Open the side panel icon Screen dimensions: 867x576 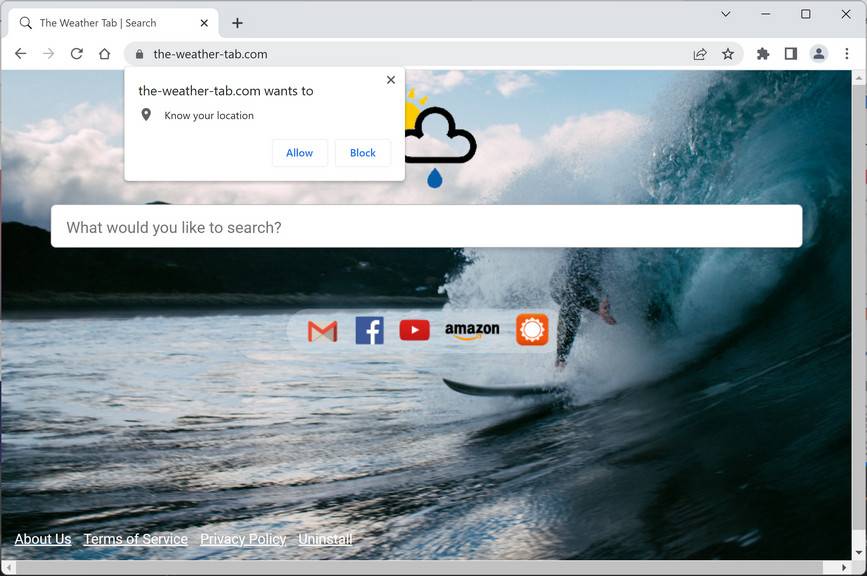[x=791, y=53]
